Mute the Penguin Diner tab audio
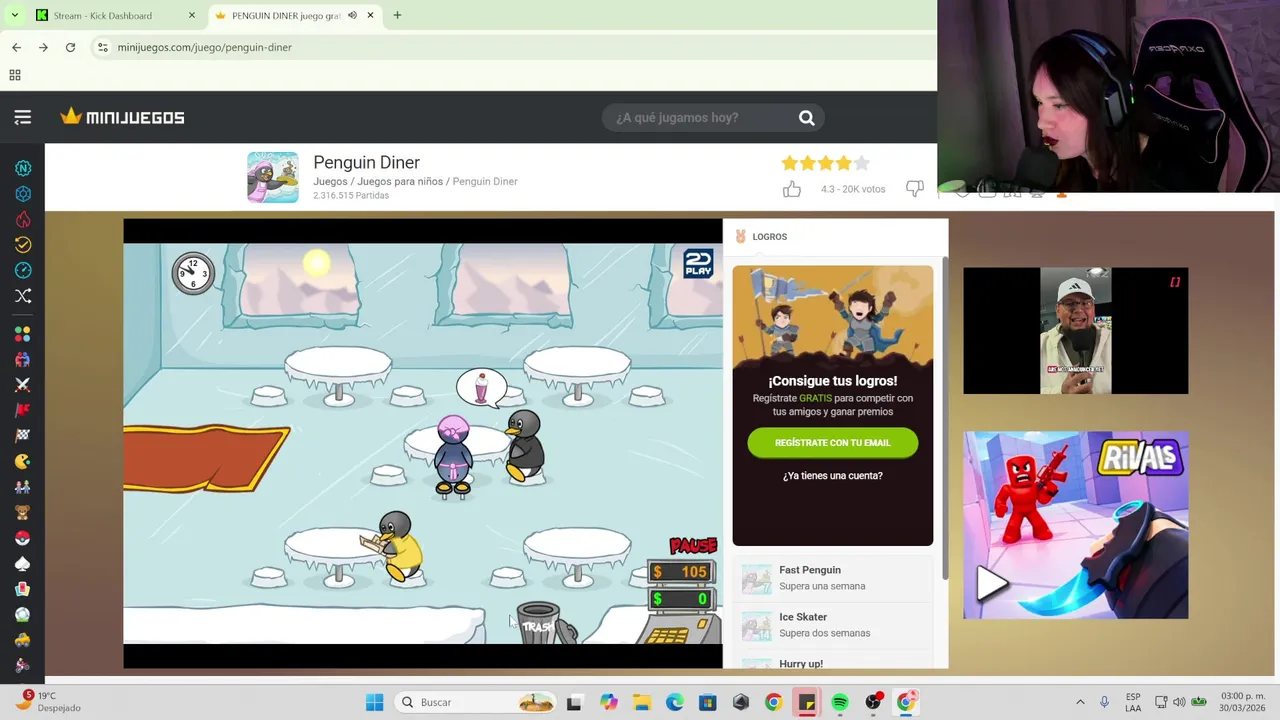1280x720 pixels. 352,15
